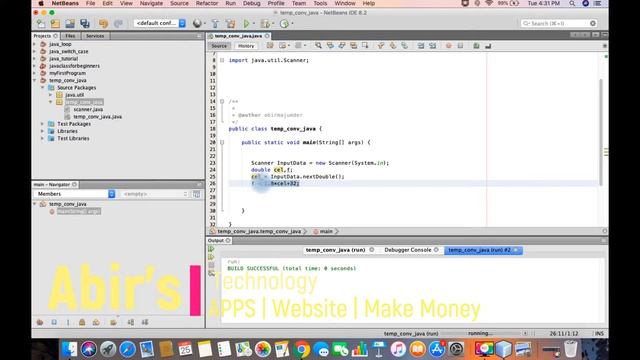Click the Find Previous Occurrence icon
The width and height of the screenshot is (640, 360).
coord(330,46)
